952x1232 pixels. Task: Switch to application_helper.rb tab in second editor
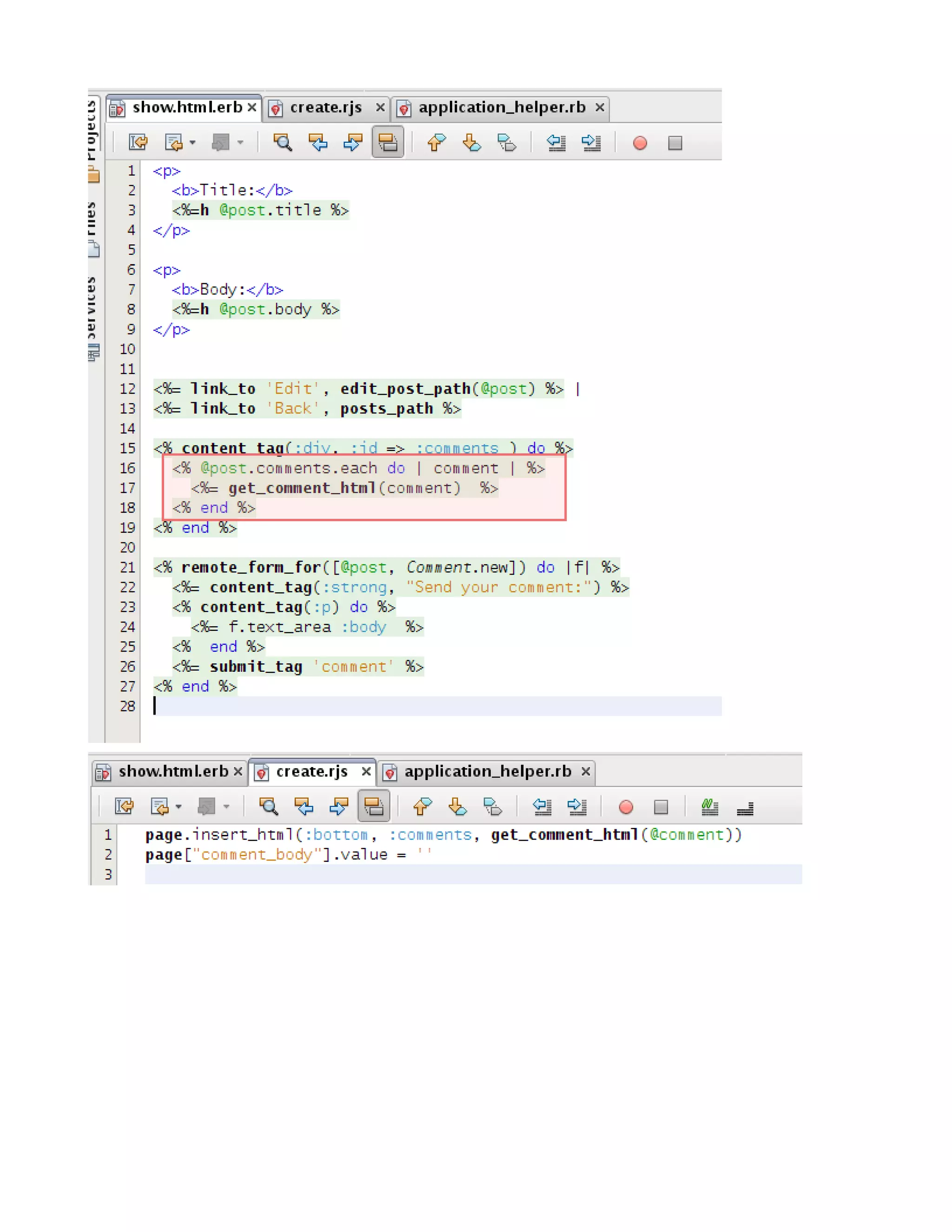(487, 772)
